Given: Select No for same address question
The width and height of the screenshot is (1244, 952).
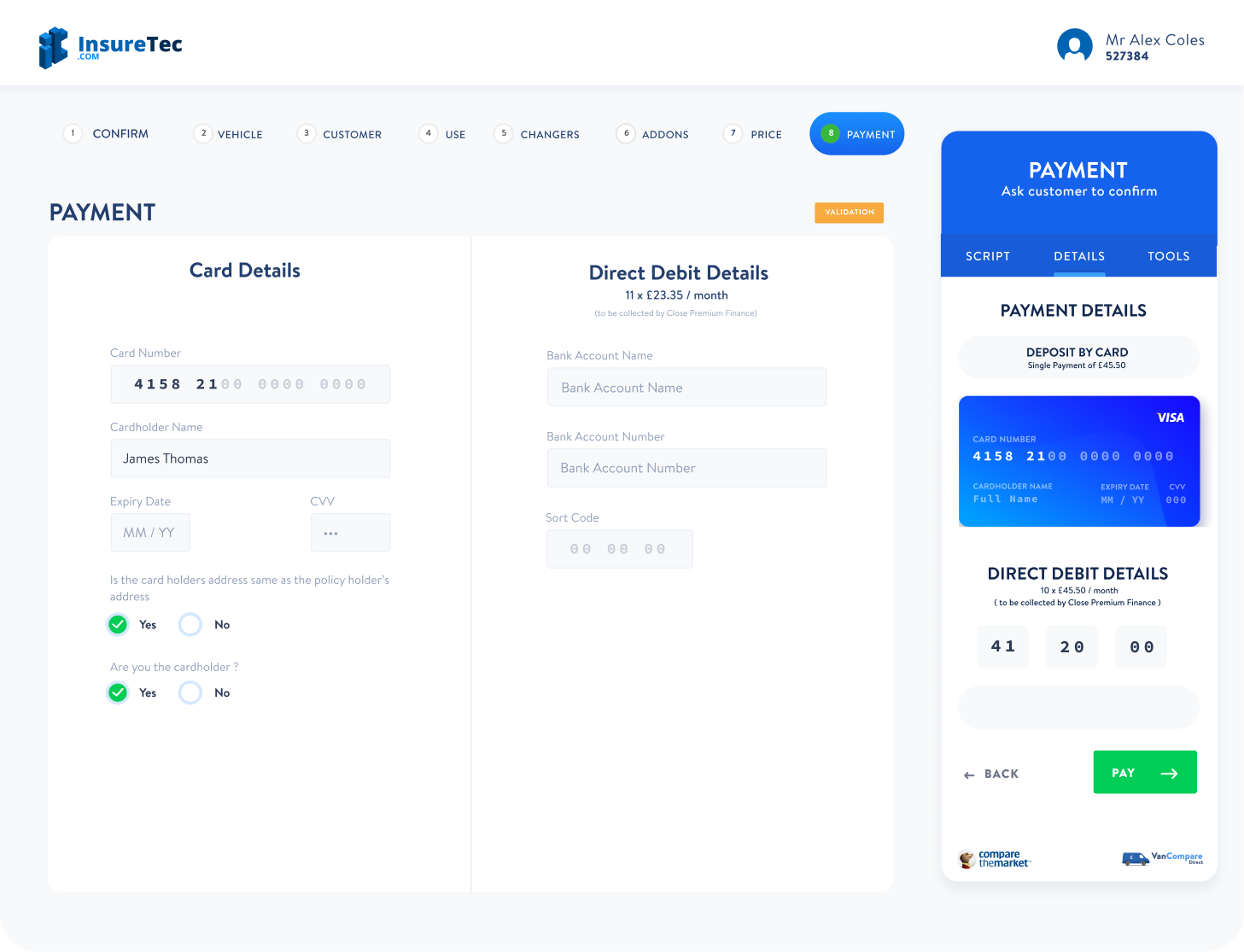Looking at the screenshot, I should (x=190, y=625).
